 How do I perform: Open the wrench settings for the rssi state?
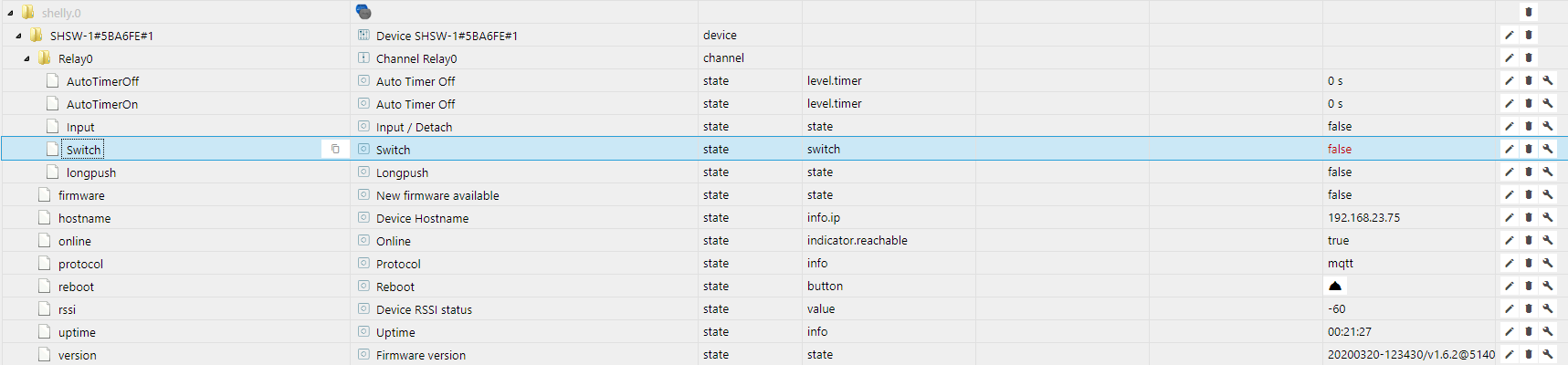pos(1548,308)
